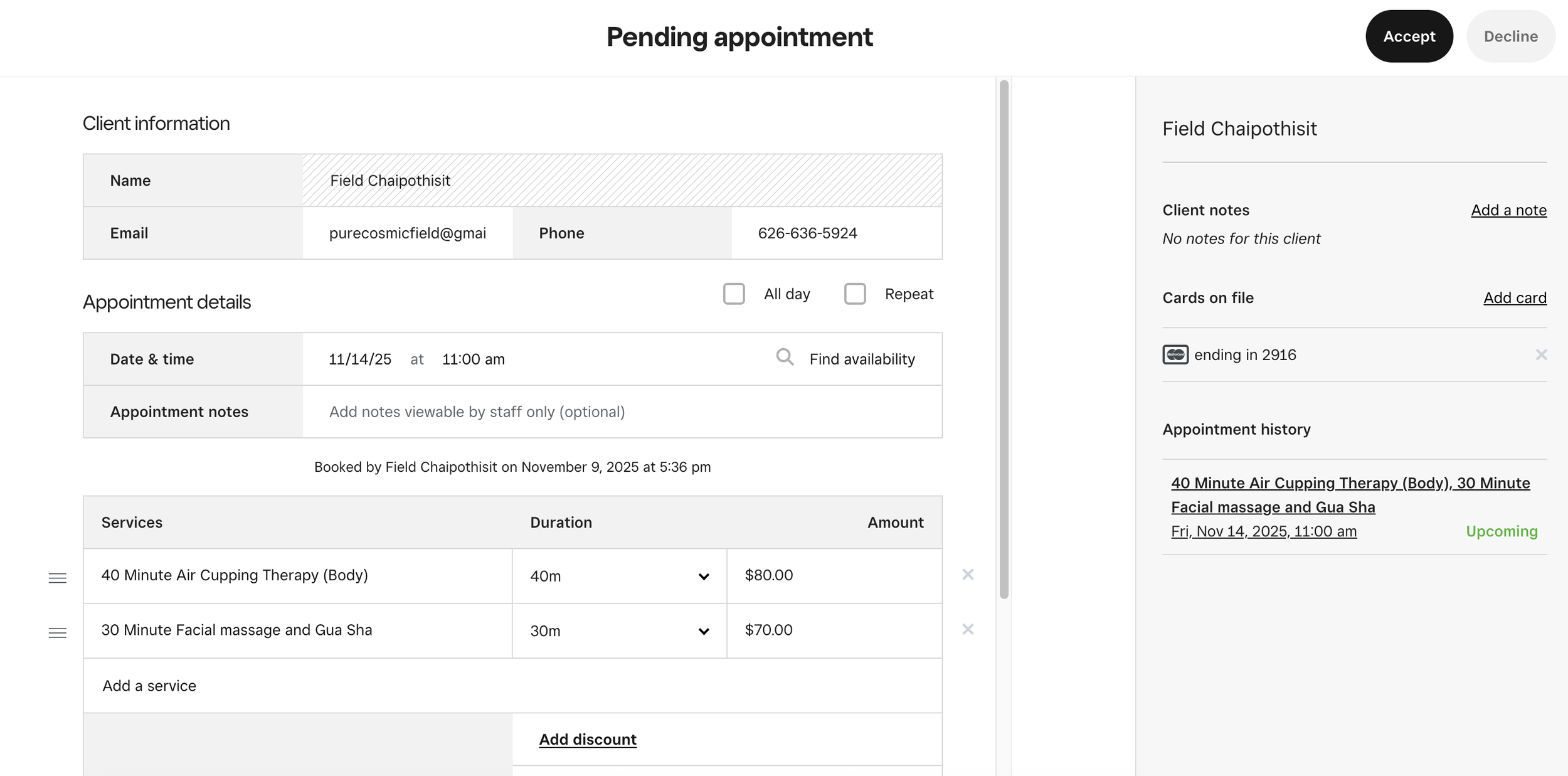The height and width of the screenshot is (776, 1568).
Task: Click the vertical scrollbar of the form
Action: tap(1004, 339)
